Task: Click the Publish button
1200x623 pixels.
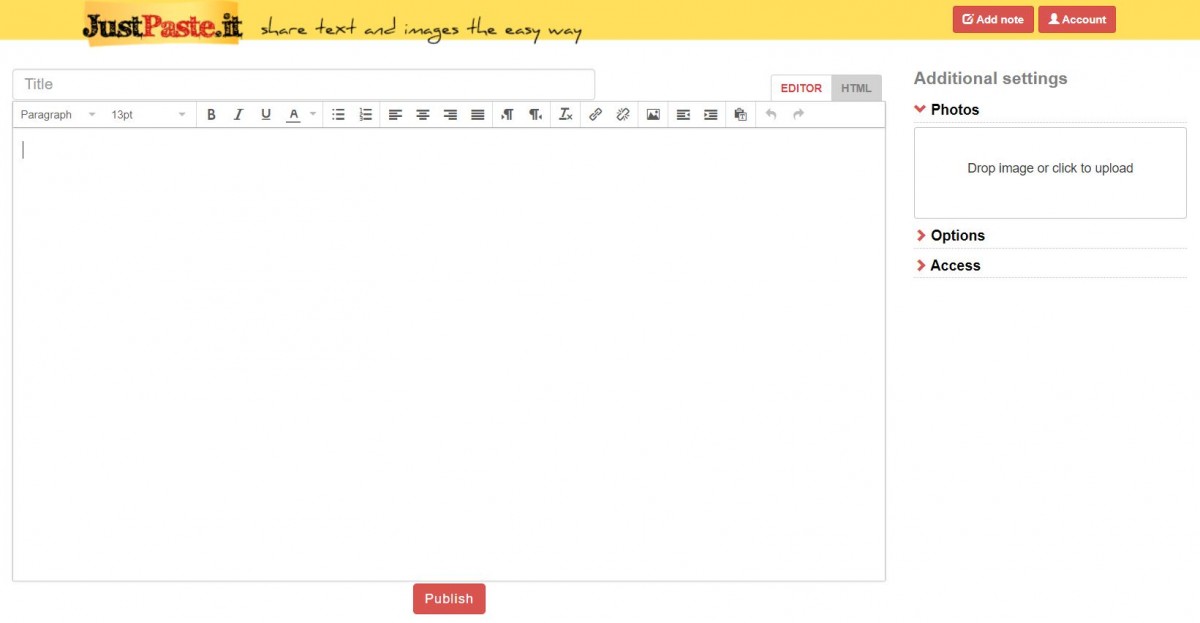Action: [x=449, y=599]
